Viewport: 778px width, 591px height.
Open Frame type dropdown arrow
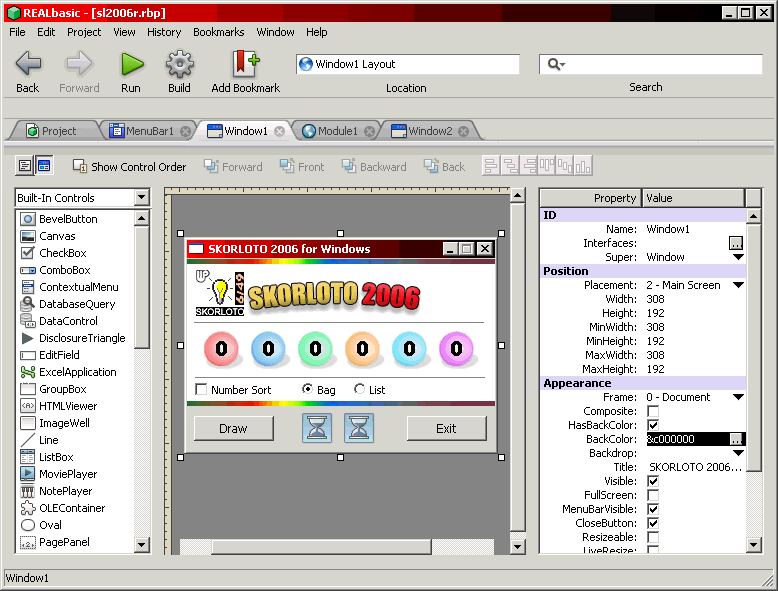coord(738,397)
